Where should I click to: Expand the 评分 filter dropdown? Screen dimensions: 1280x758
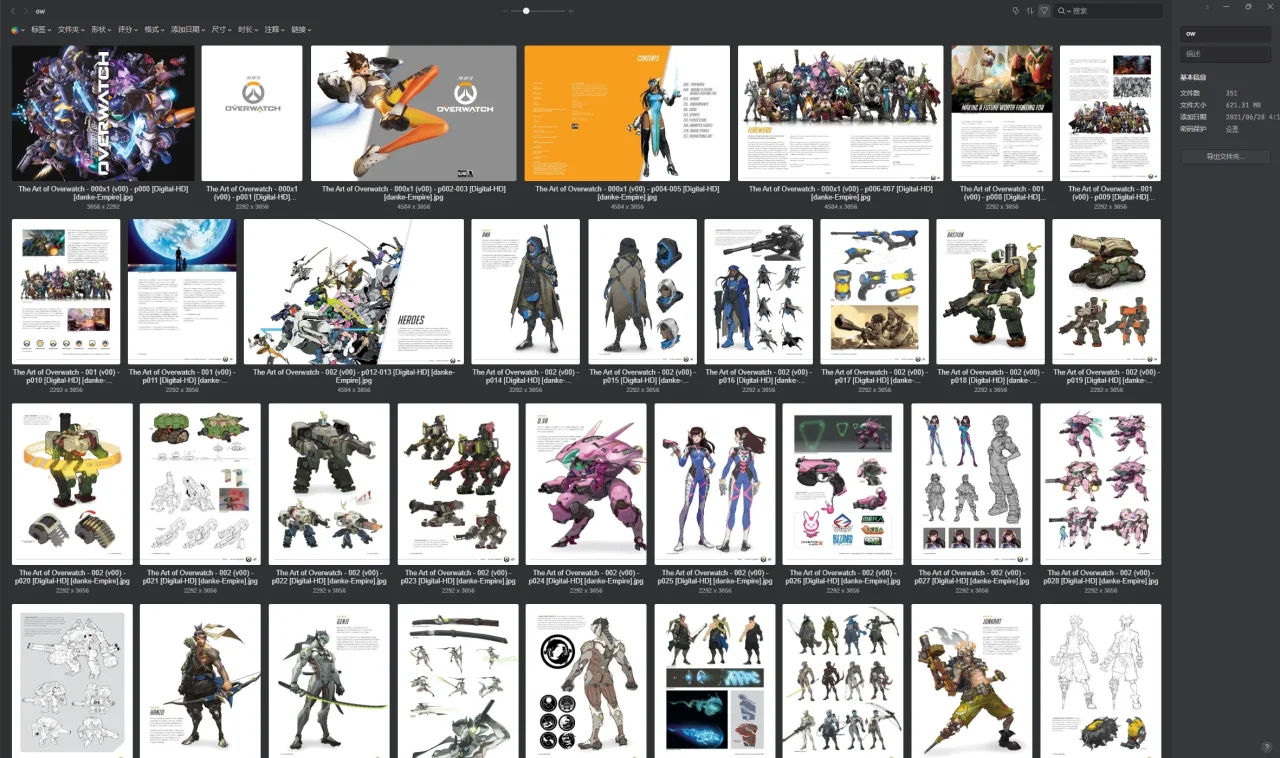tap(128, 30)
